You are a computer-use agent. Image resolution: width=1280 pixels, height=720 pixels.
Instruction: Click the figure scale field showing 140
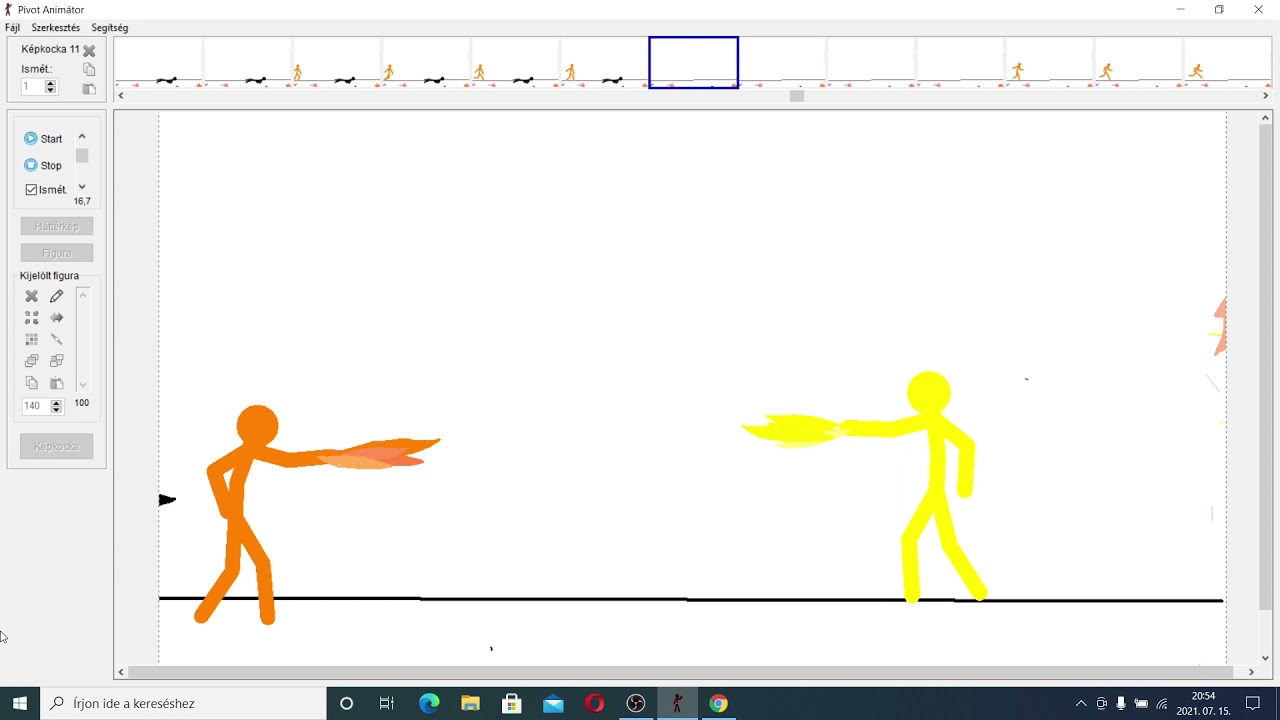pos(36,406)
